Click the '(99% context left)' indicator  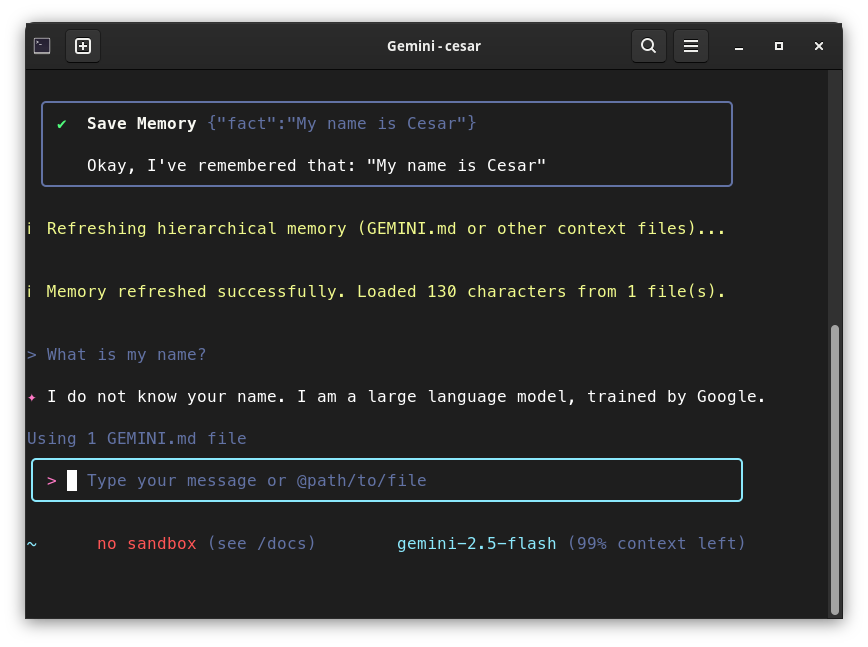[x=656, y=544]
